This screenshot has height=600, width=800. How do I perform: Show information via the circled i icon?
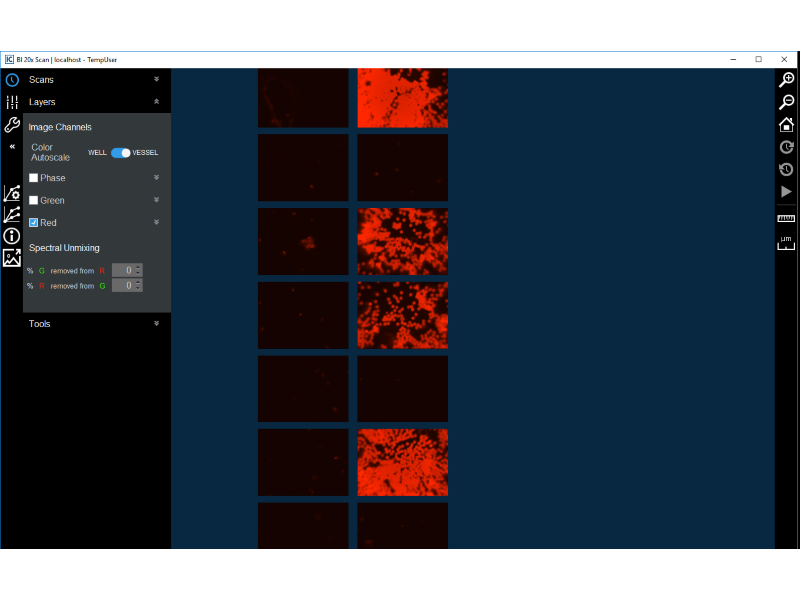tap(12, 236)
